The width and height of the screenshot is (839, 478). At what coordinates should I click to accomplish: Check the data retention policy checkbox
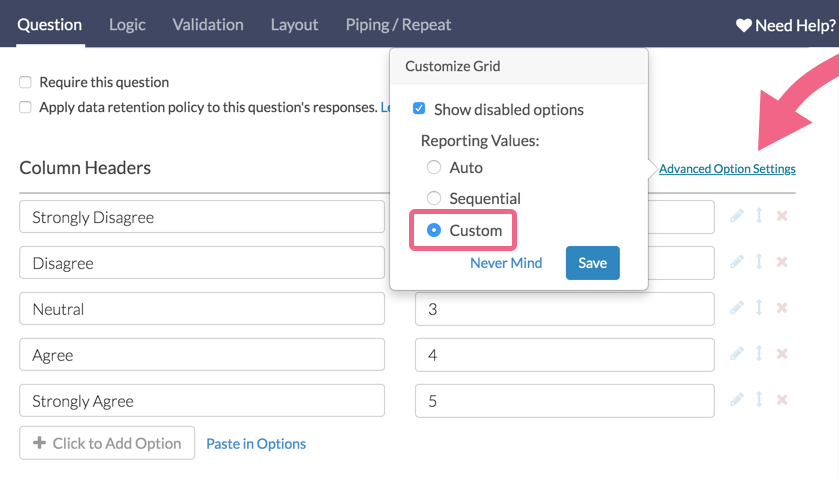pyautogui.click(x=26, y=107)
